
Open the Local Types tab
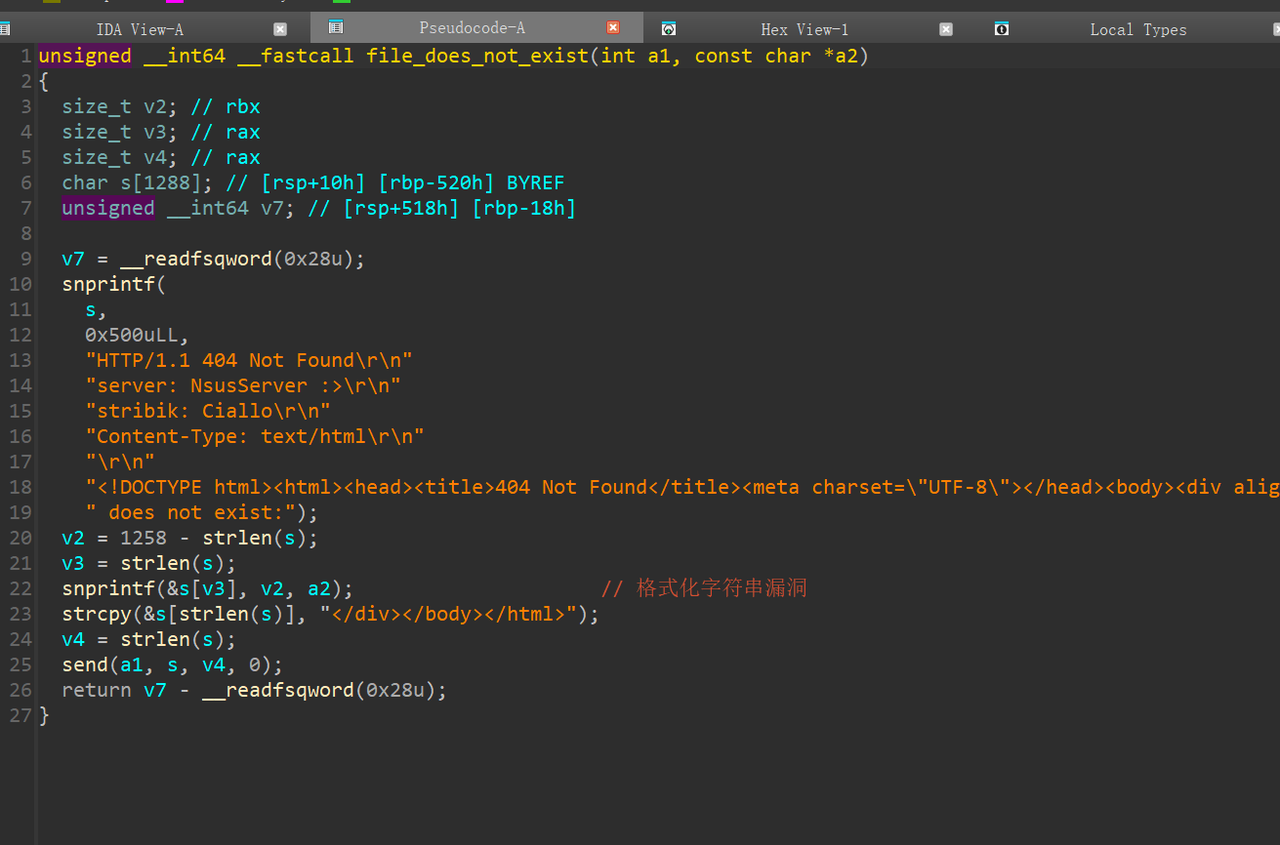coord(1138,29)
